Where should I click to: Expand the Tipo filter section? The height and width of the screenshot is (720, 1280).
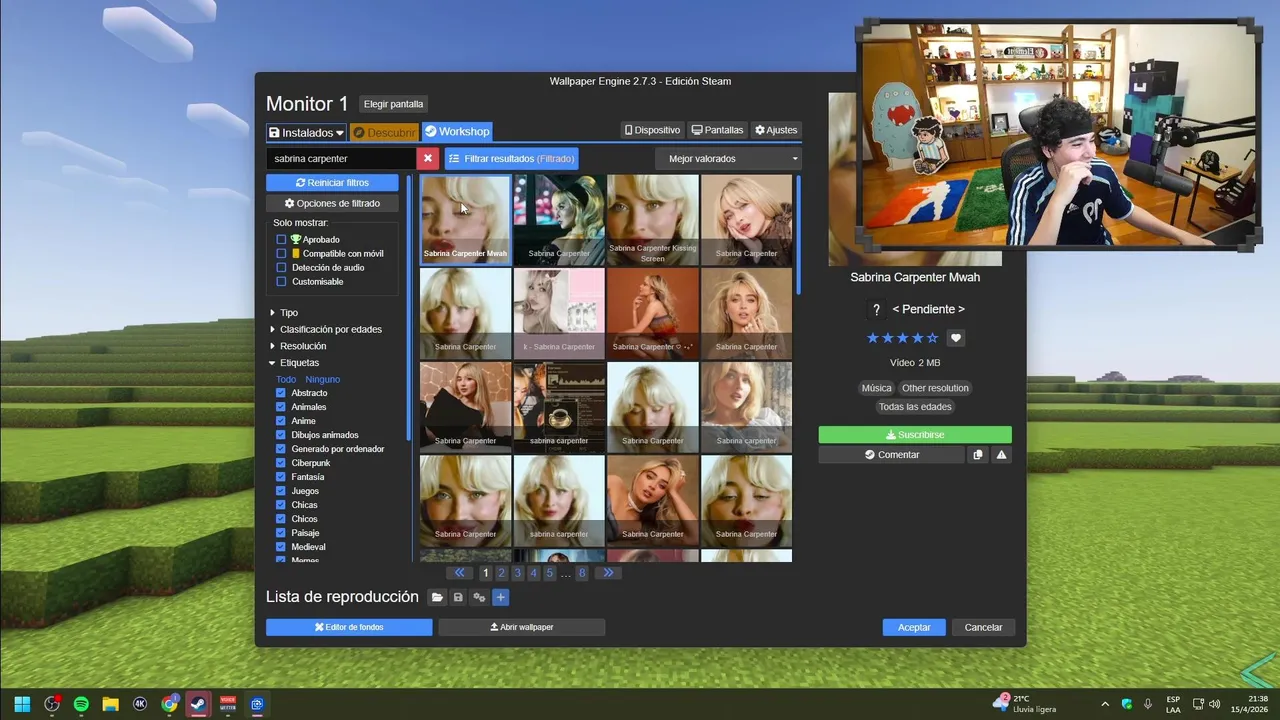click(x=283, y=313)
